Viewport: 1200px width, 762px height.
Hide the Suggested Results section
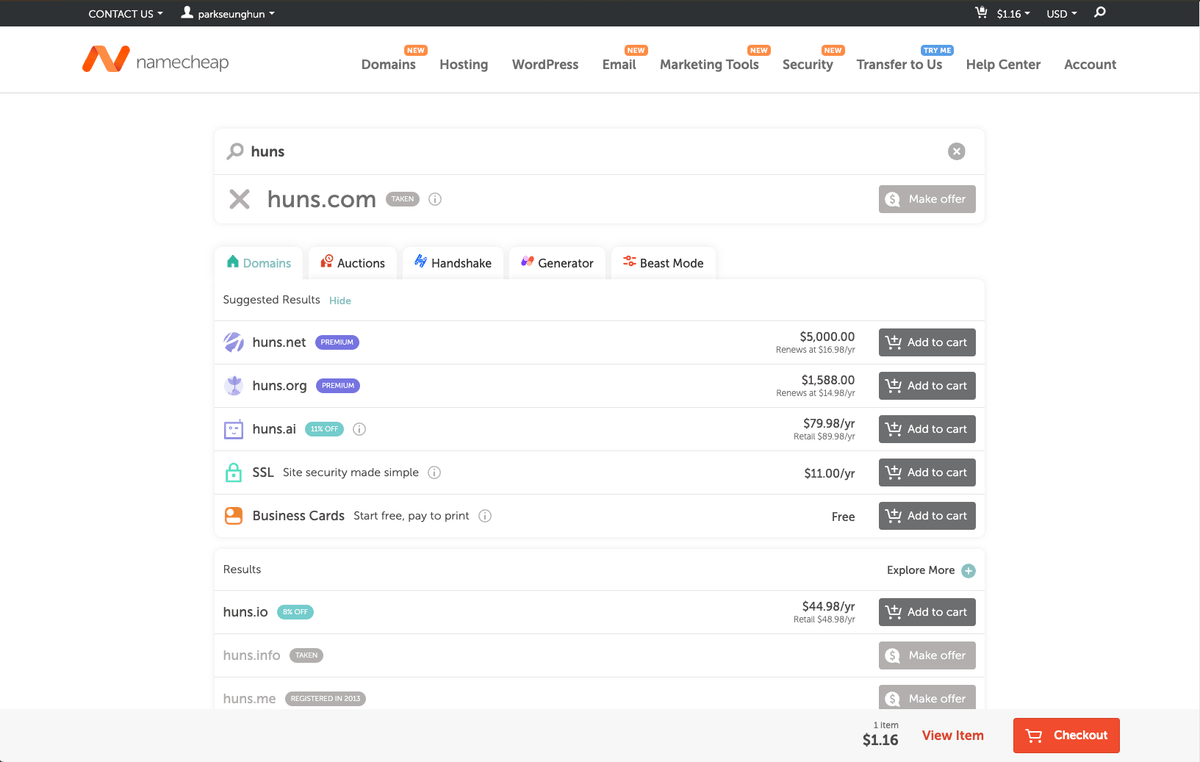coord(340,300)
